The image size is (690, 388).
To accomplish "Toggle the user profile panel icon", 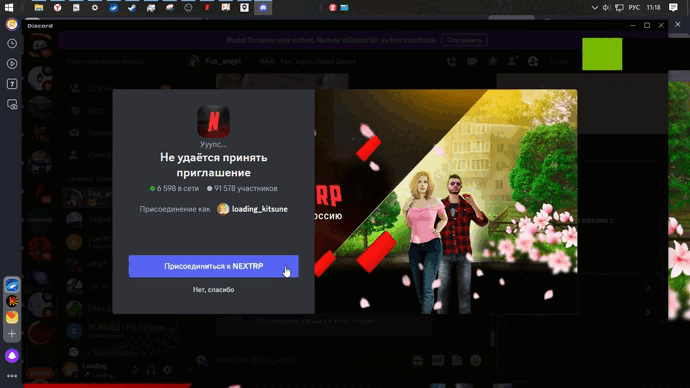I will [x=533, y=61].
